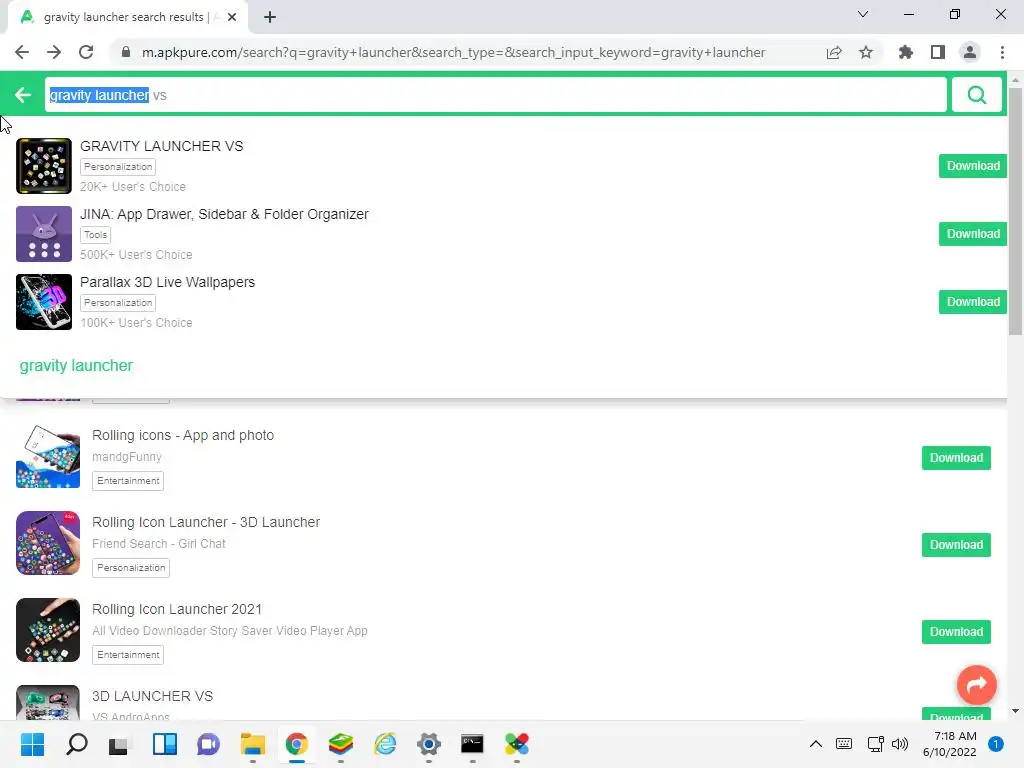Toggle Chrome side panel icon
Viewport: 1024px width, 768px height.
click(937, 52)
